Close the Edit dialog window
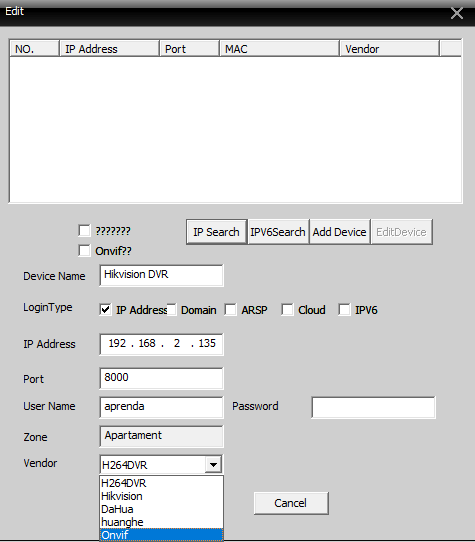The width and height of the screenshot is (475, 542). (x=457, y=13)
